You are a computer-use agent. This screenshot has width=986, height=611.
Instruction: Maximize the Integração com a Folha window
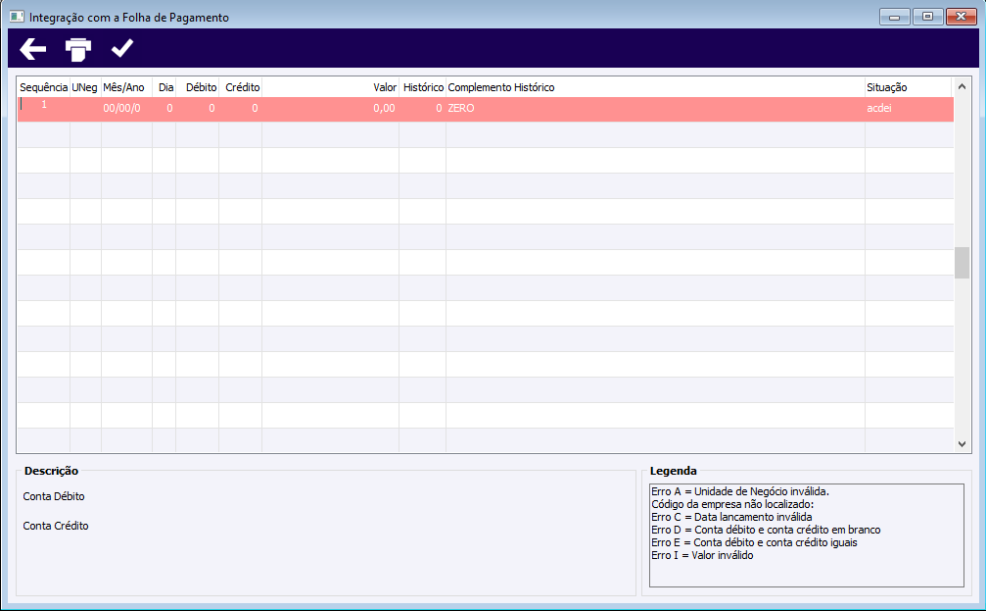tap(928, 16)
